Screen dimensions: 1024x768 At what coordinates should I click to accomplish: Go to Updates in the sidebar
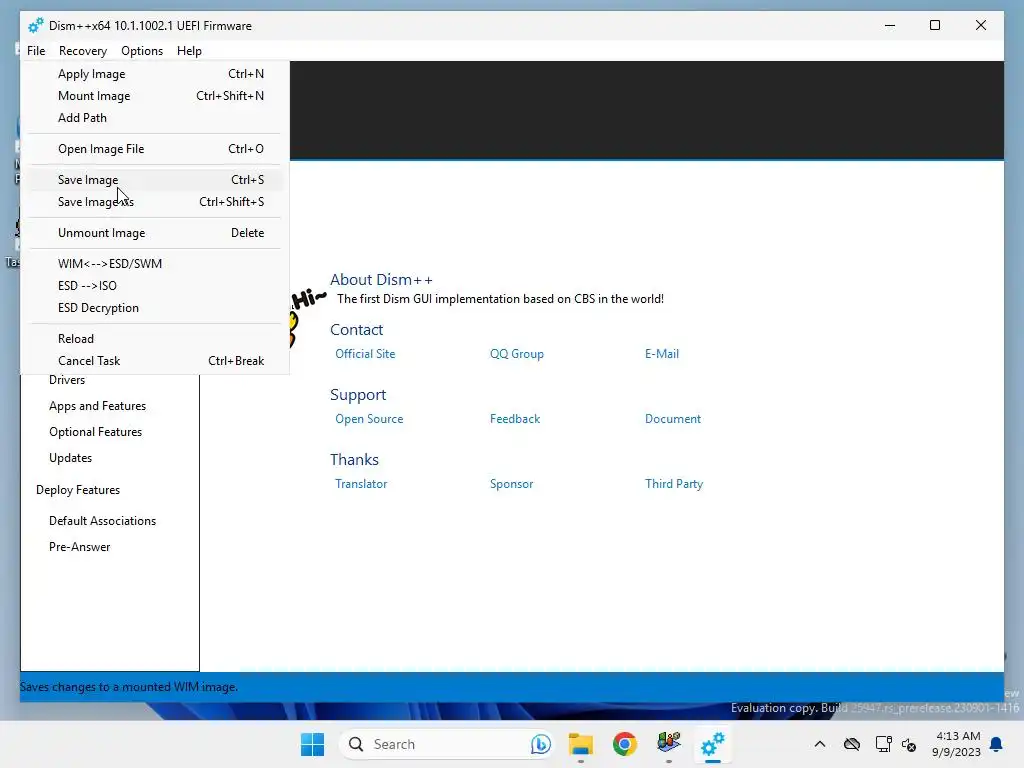click(71, 458)
